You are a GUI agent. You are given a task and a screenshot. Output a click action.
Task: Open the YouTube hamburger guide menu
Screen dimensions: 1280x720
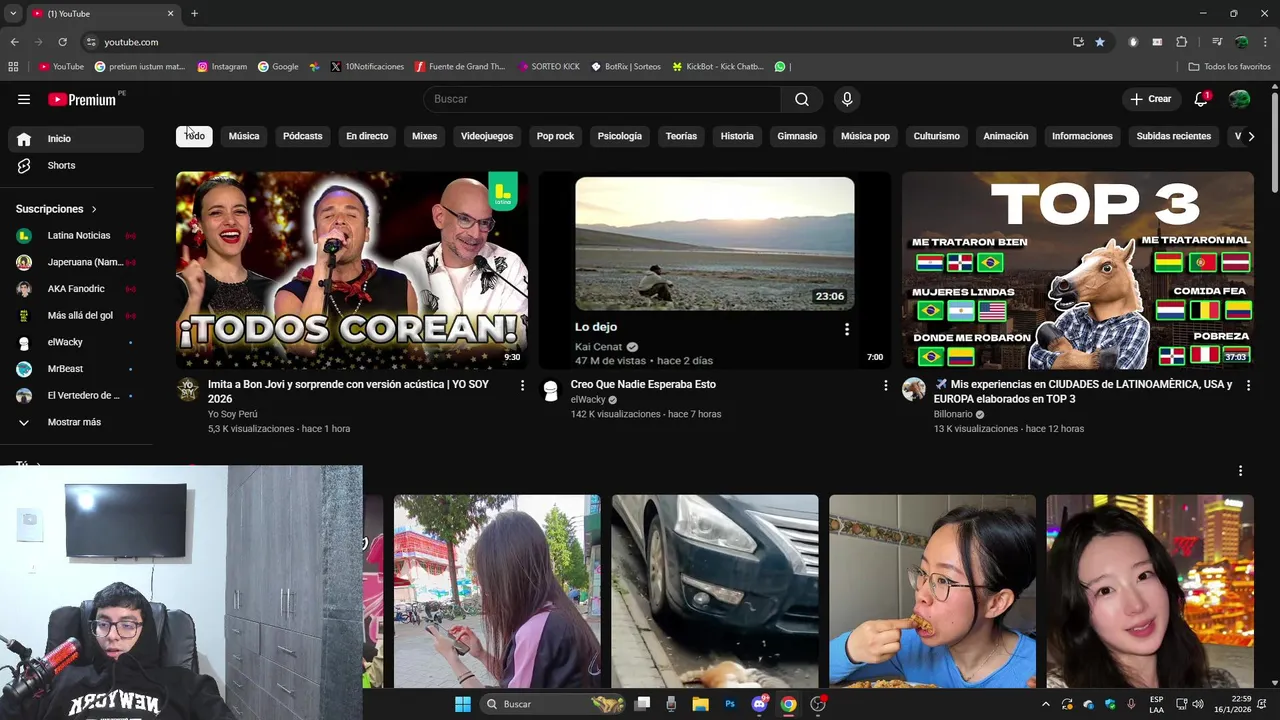pyautogui.click(x=24, y=99)
